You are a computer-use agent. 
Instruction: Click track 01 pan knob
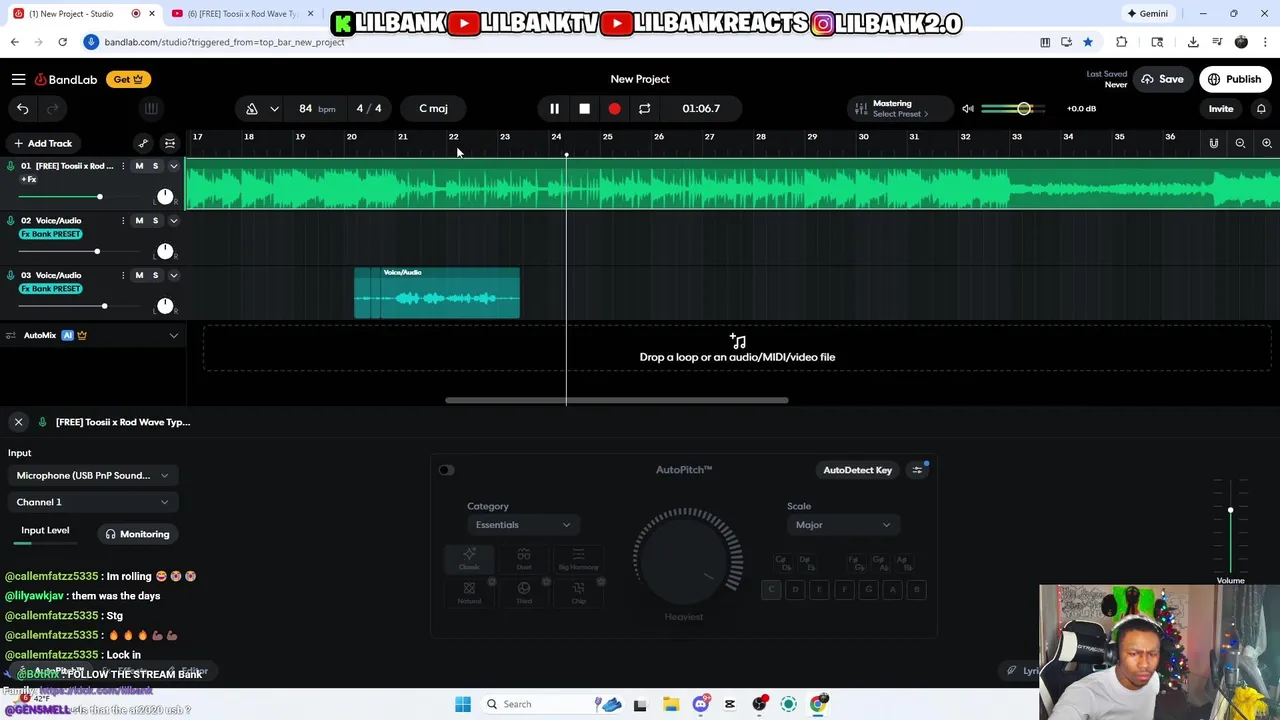coord(165,196)
